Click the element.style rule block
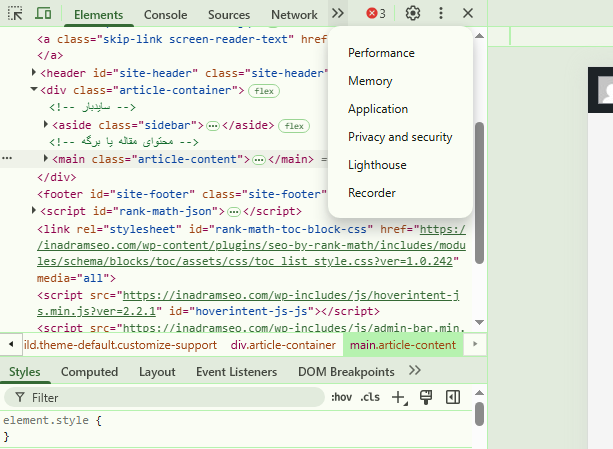 [x=236, y=428]
